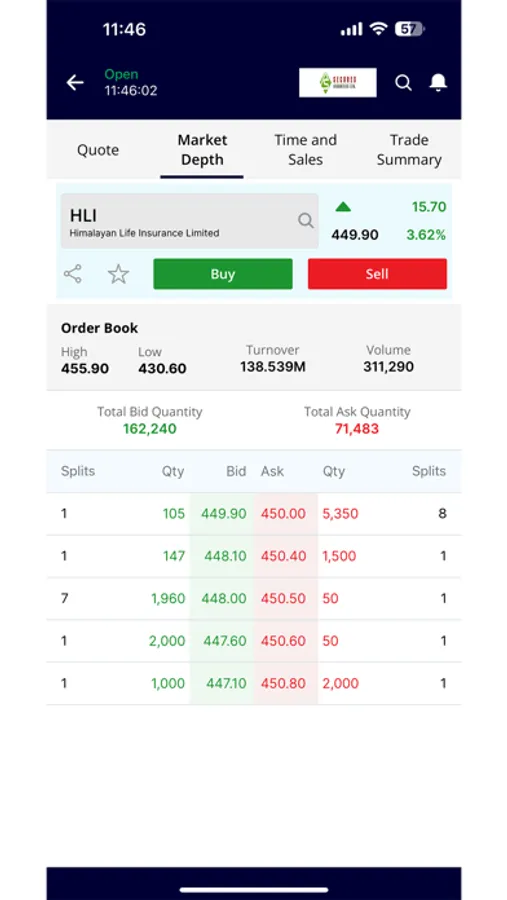Select ask price 450.60

[x=283, y=641]
